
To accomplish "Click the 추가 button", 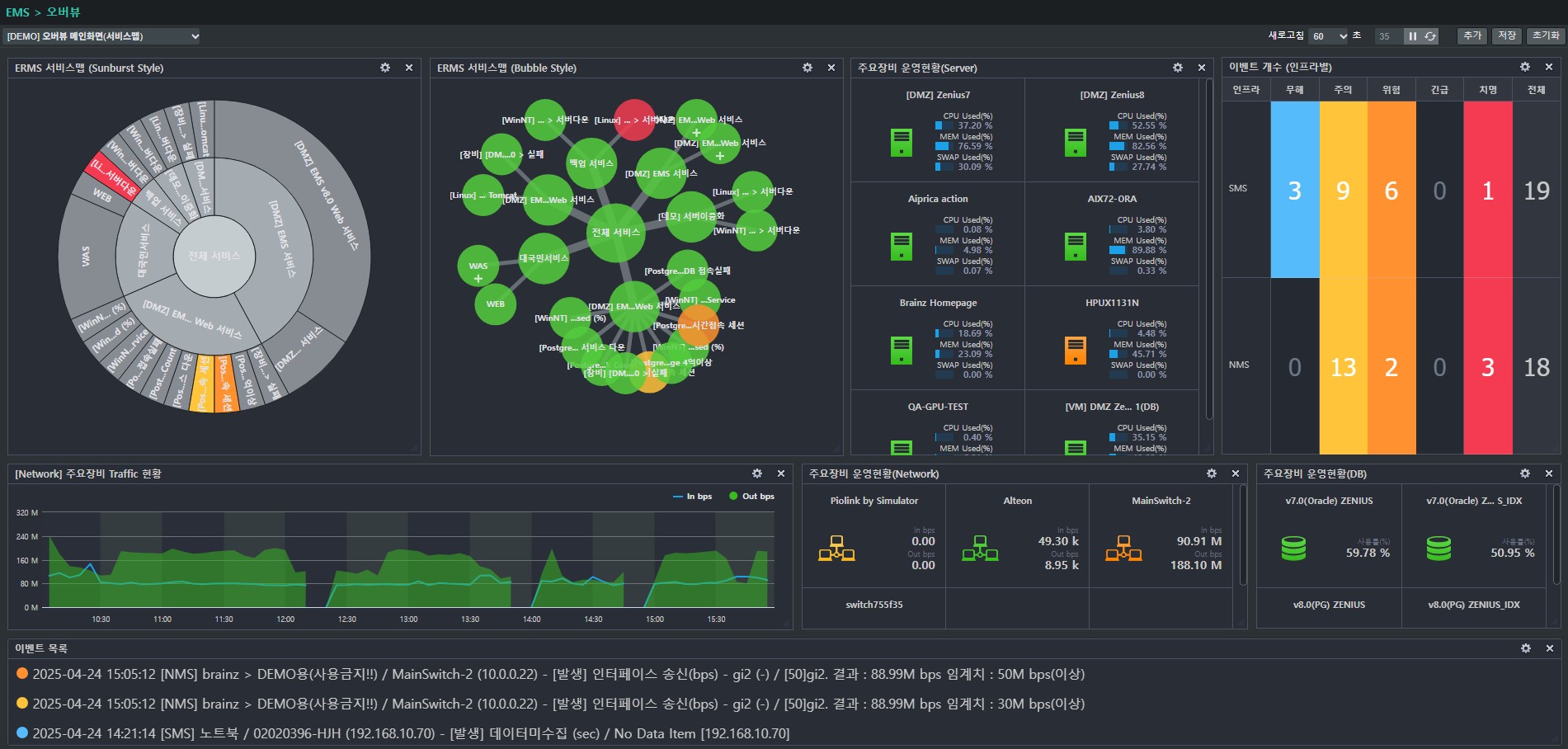I will point(1472,36).
